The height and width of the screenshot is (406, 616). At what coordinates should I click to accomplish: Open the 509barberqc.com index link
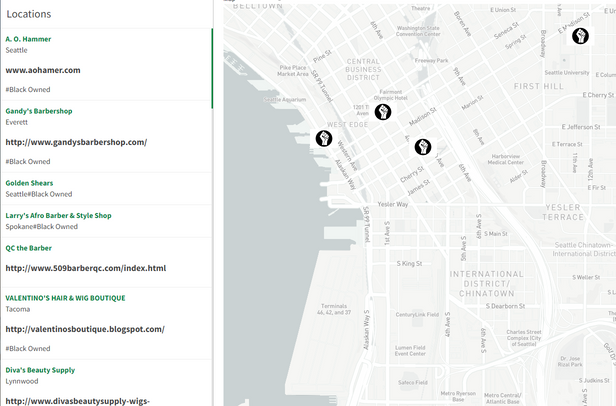click(x=85, y=268)
